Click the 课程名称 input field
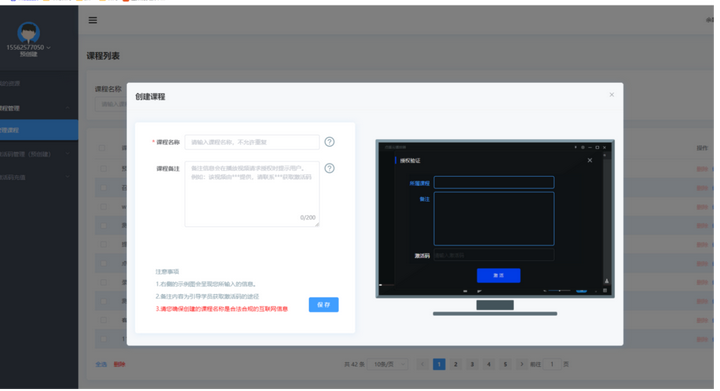Screen dimensions: 720x391 click(252, 142)
